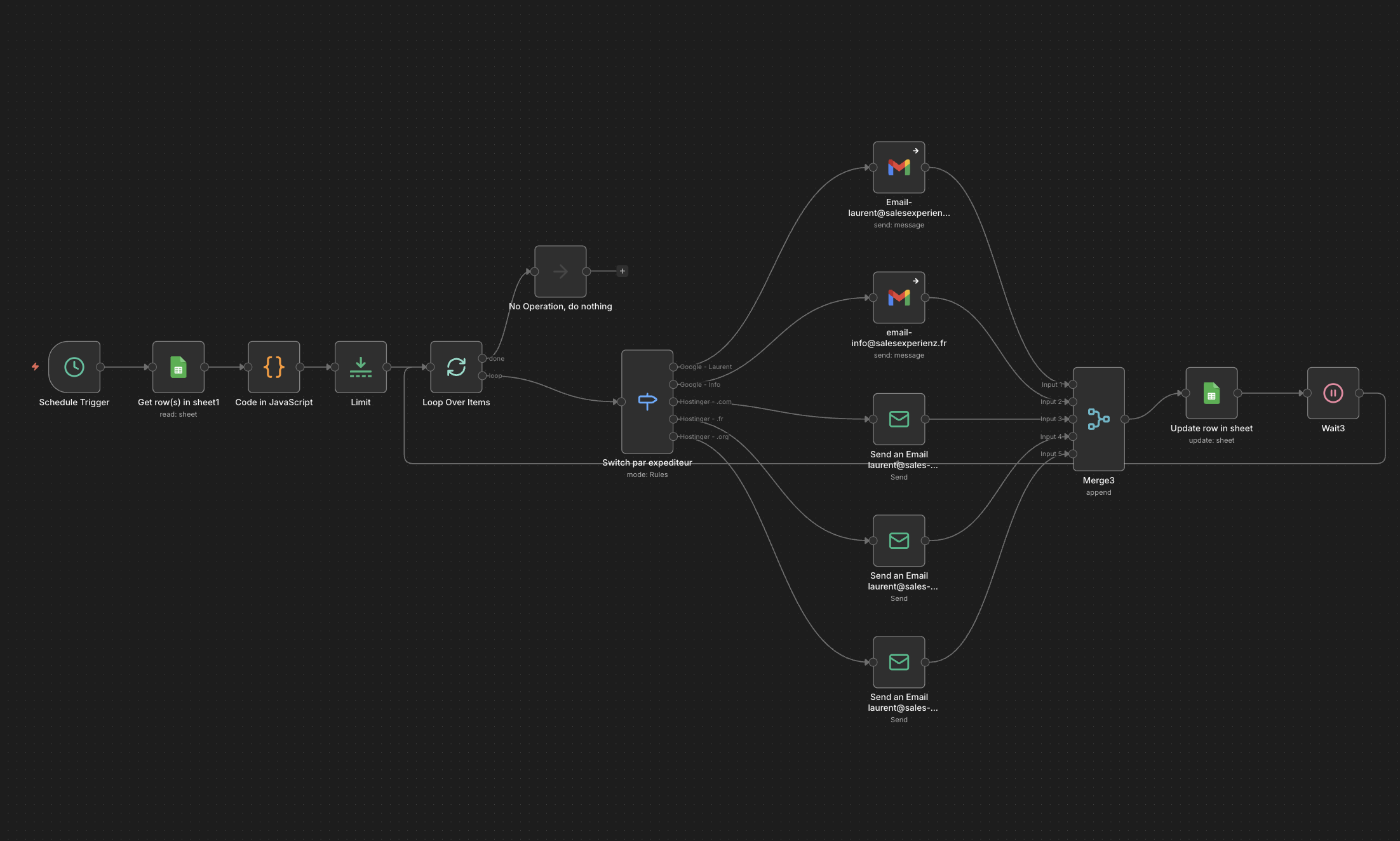Image resolution: width=1400 pixels, height=841 pixels.
Task: Click the loop output of Loop Over Items
Action: 484,375
